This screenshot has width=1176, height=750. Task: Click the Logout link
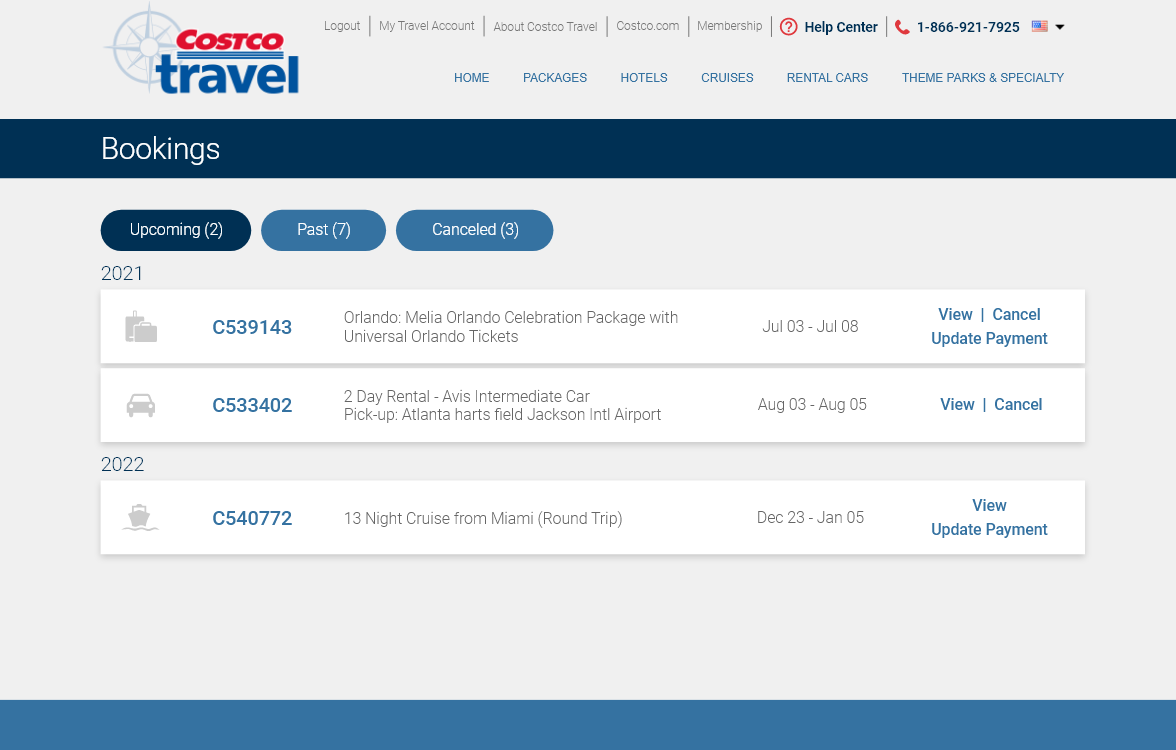click(x=342, y=26)
